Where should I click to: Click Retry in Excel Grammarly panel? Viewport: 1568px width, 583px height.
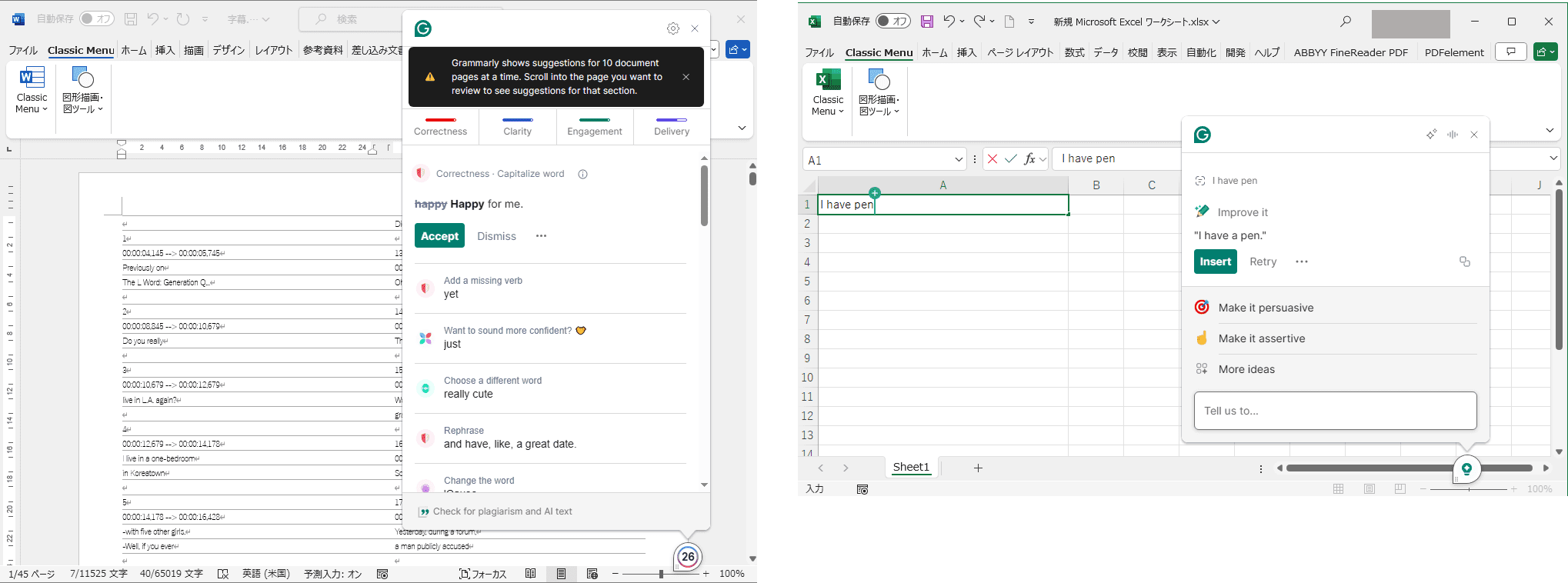pyautogui.click(x=1263, y=262)
